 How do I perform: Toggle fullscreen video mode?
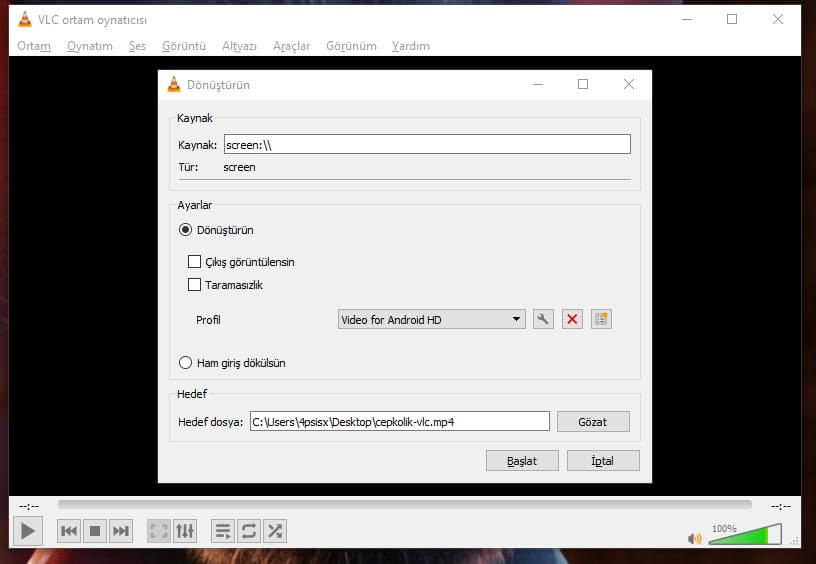(159, 531)
